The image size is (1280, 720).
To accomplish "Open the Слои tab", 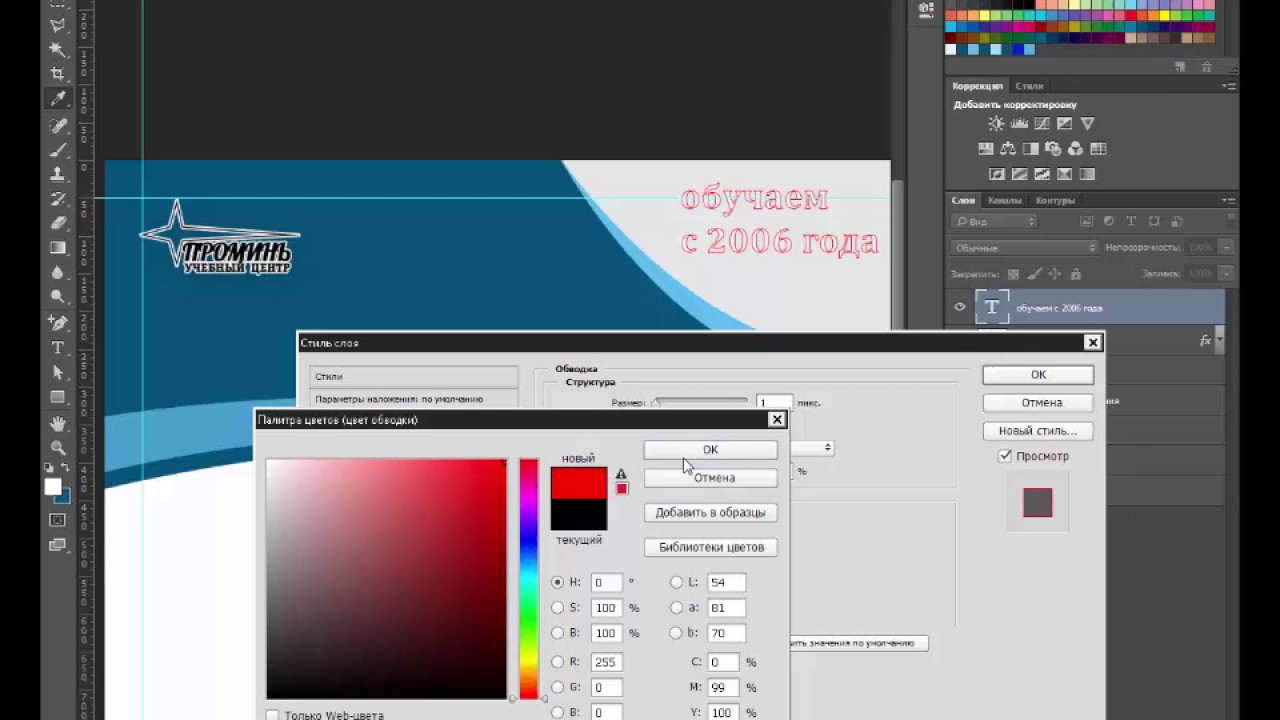I will click(963, 200).
